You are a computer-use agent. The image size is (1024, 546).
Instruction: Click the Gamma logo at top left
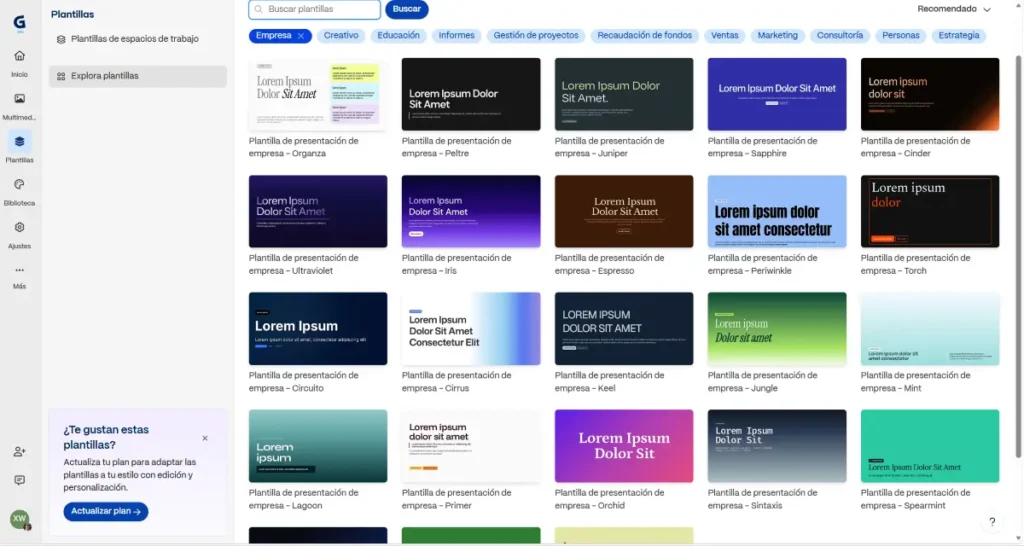[20, 23]
